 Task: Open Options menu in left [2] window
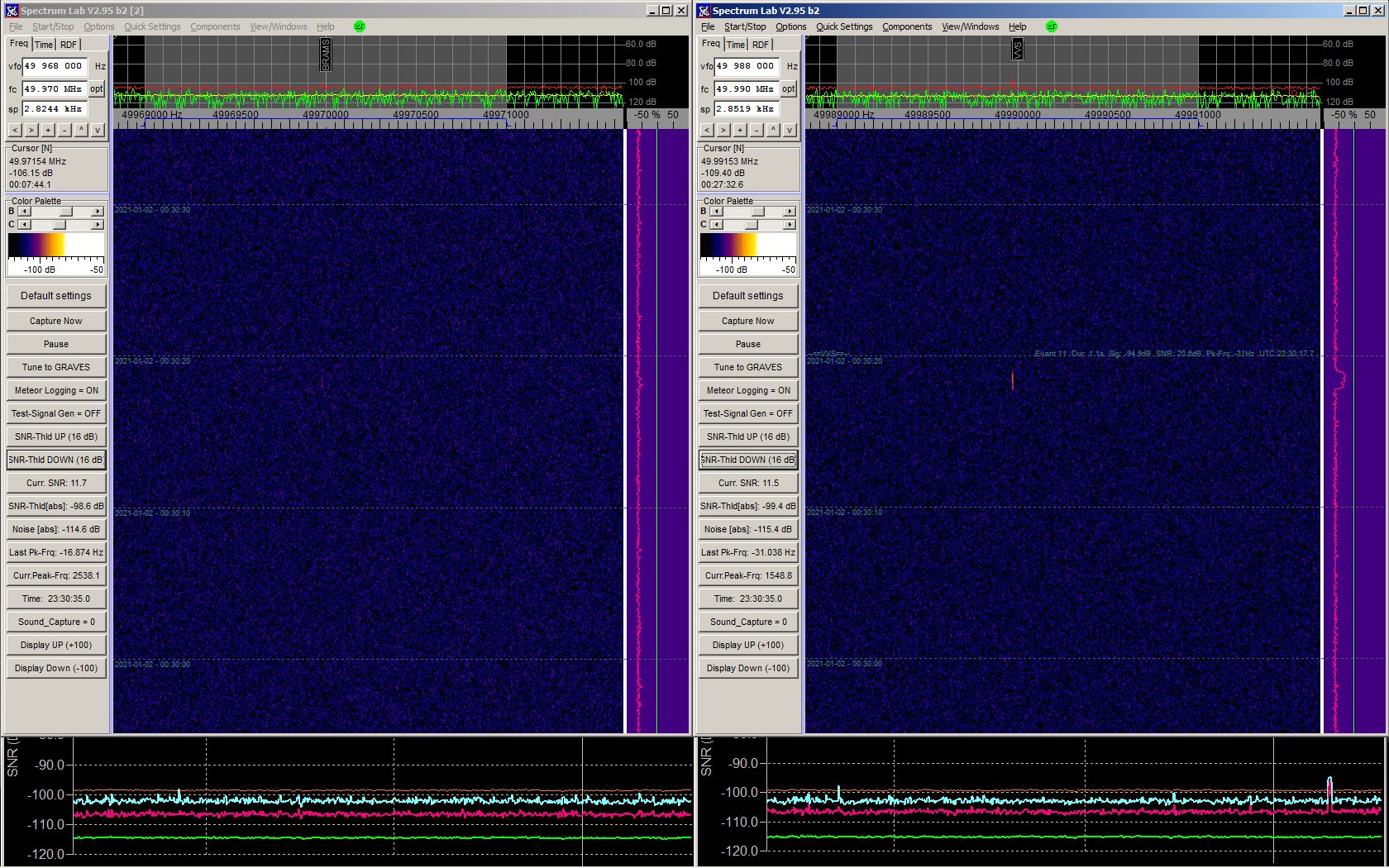(99, 26)
